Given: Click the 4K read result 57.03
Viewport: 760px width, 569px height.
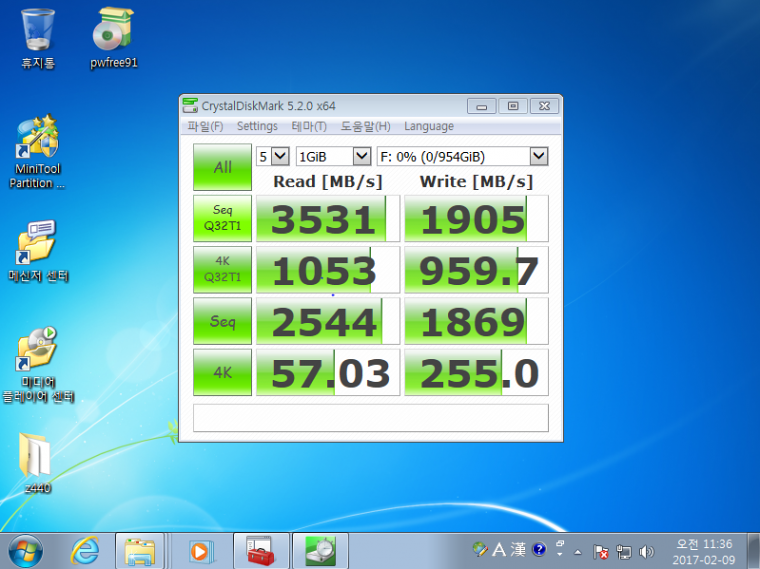Looking at the screenshot, I should pyautogui.click(x=328, y=372).
